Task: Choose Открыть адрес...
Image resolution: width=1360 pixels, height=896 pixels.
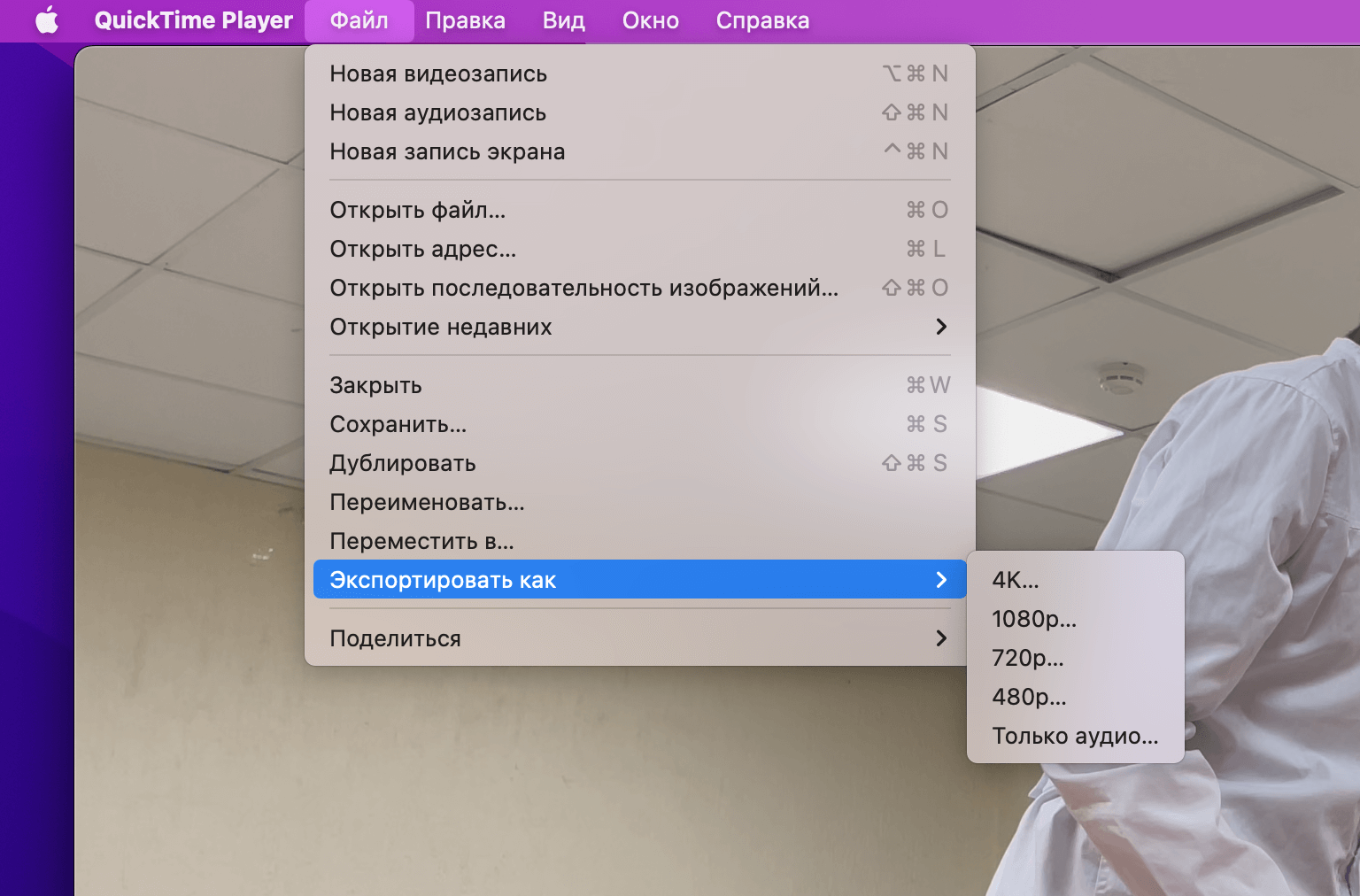Action: 423,249
